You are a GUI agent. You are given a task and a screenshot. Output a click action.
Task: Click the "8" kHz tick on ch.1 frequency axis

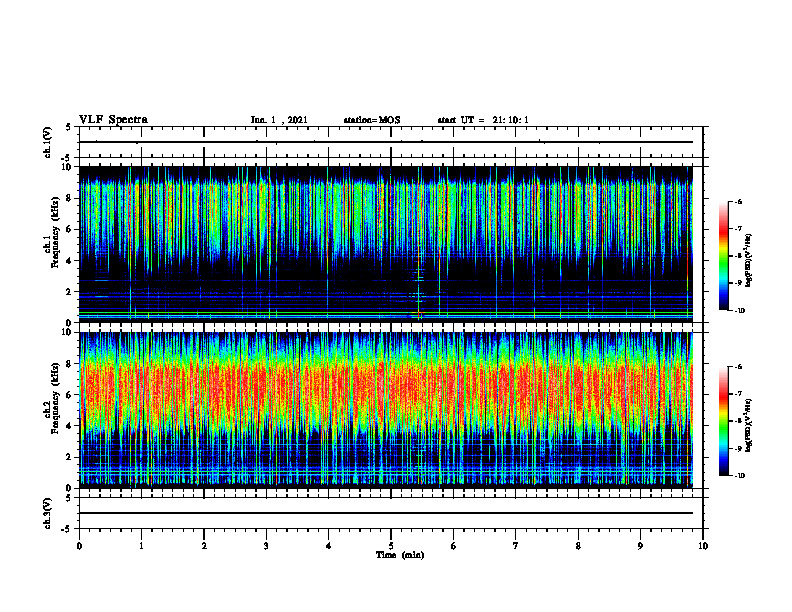tap(70, 198)
